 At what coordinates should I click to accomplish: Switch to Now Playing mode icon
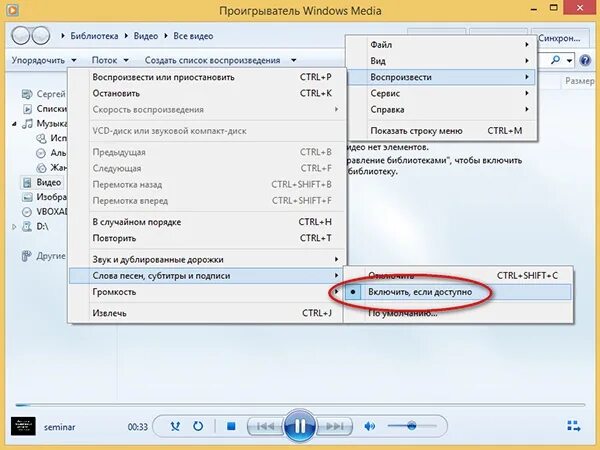[x=574, y=426]
